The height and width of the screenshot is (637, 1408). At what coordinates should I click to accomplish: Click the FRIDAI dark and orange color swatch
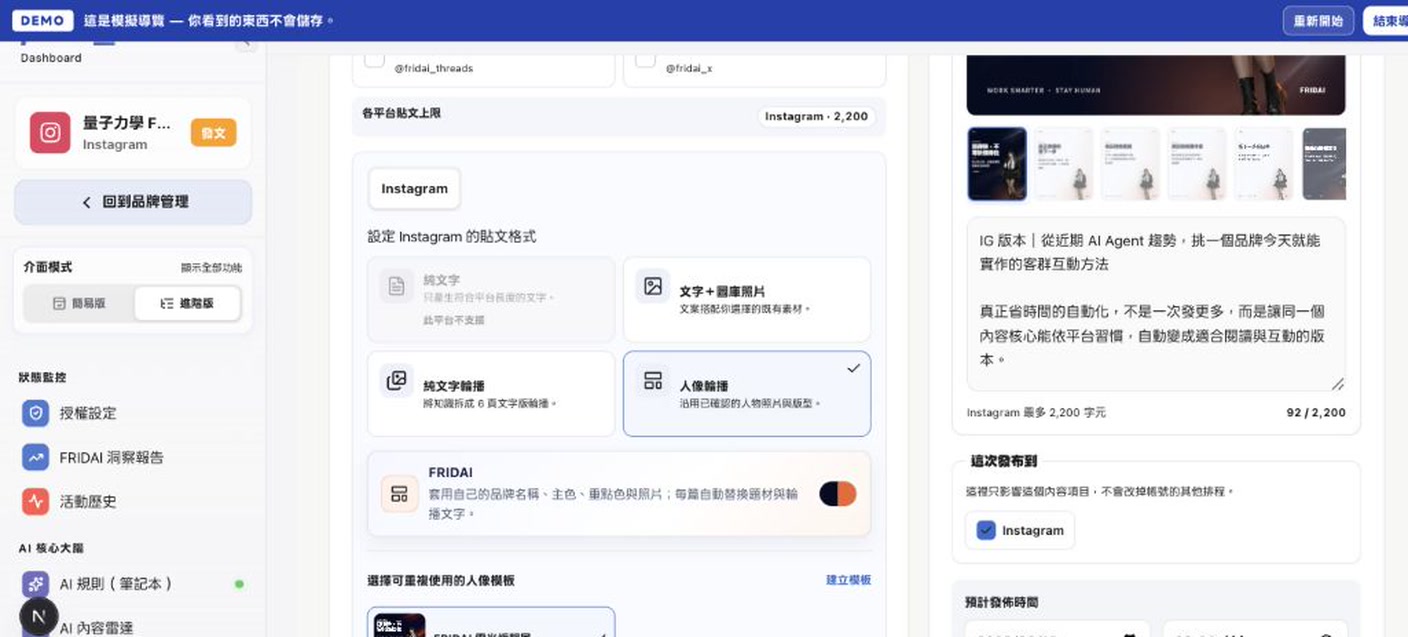[x=838, y=494]
